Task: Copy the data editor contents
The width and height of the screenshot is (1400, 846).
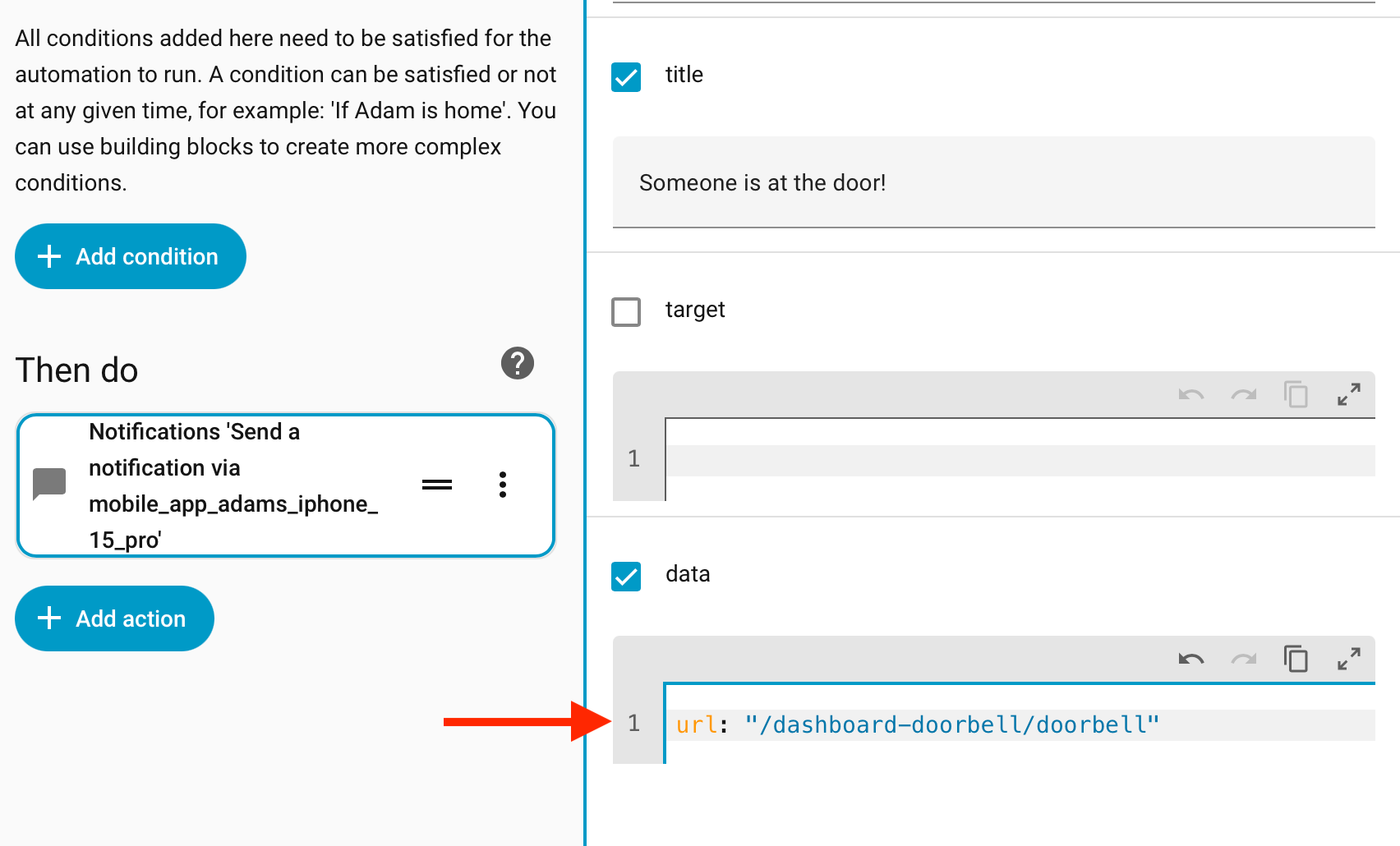Action: tap(1296, 659)
